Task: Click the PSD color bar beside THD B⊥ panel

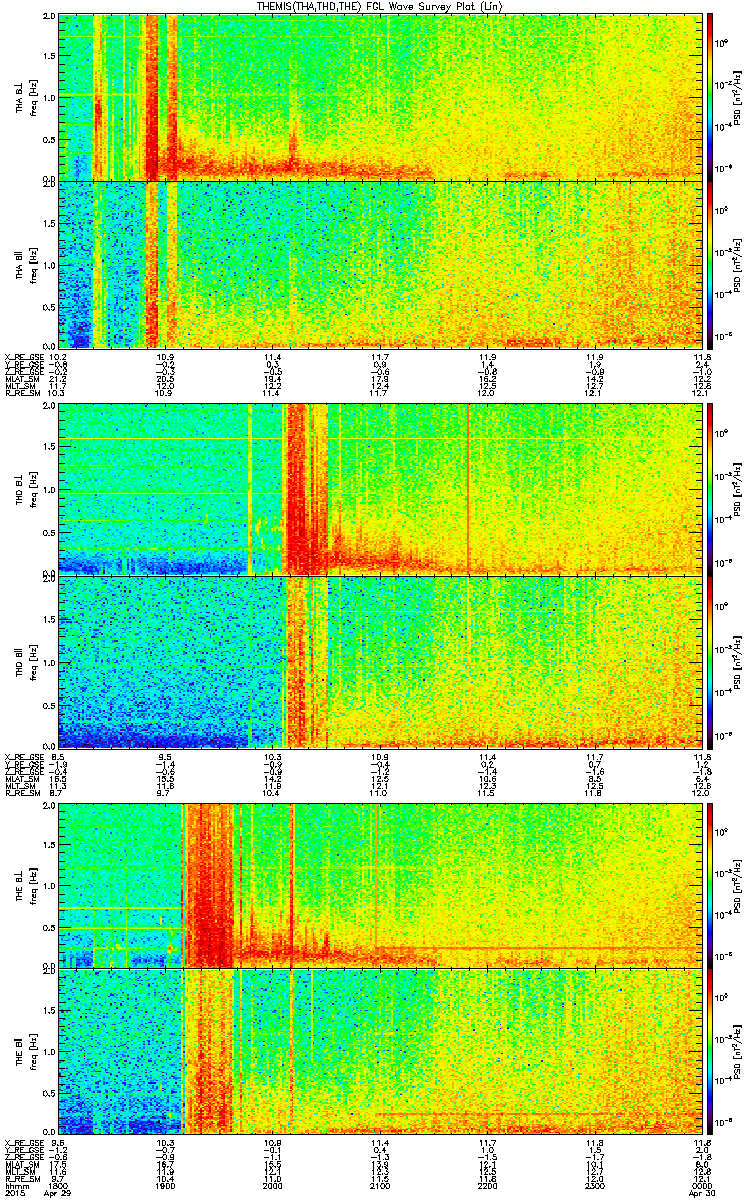Action: [x=710, y=489]
